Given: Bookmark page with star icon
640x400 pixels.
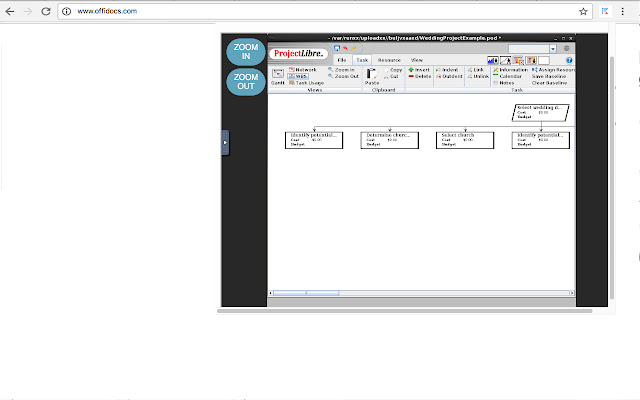Looking at the screenshot, I should pos(583,11).
